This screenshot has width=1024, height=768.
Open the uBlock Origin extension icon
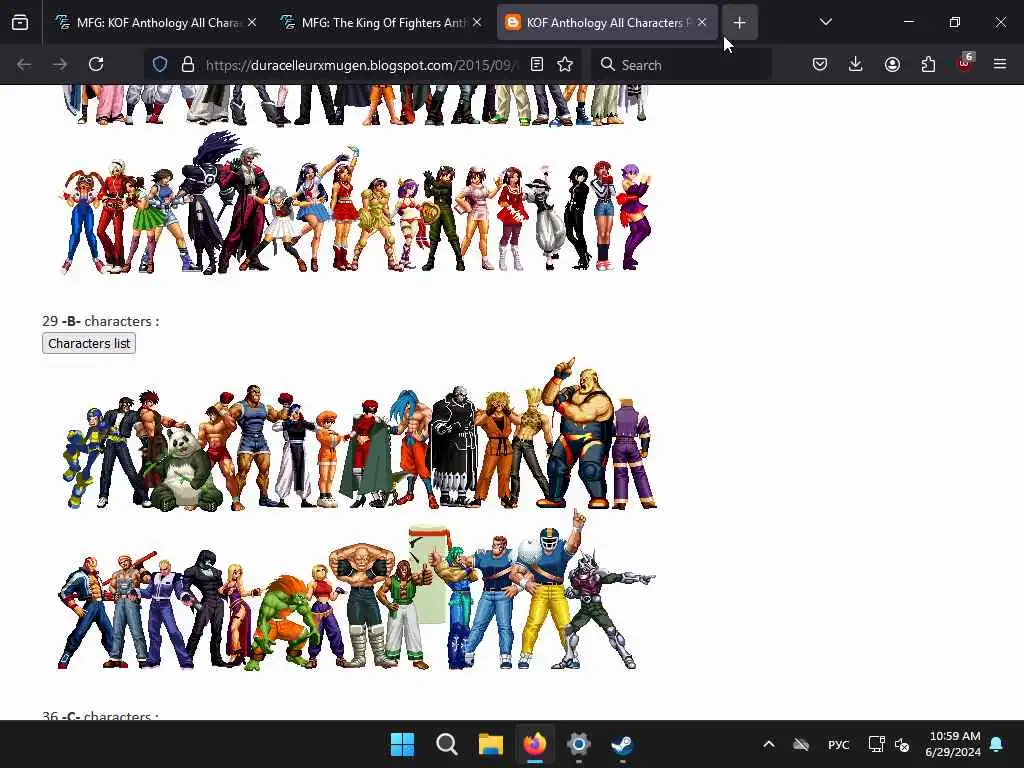click(x=964, y=64)
